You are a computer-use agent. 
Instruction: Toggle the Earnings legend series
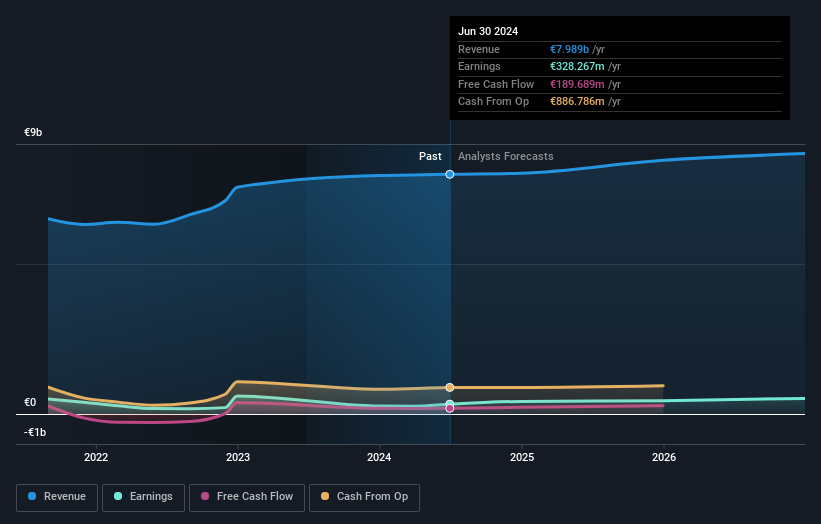(x=143, y=497)
